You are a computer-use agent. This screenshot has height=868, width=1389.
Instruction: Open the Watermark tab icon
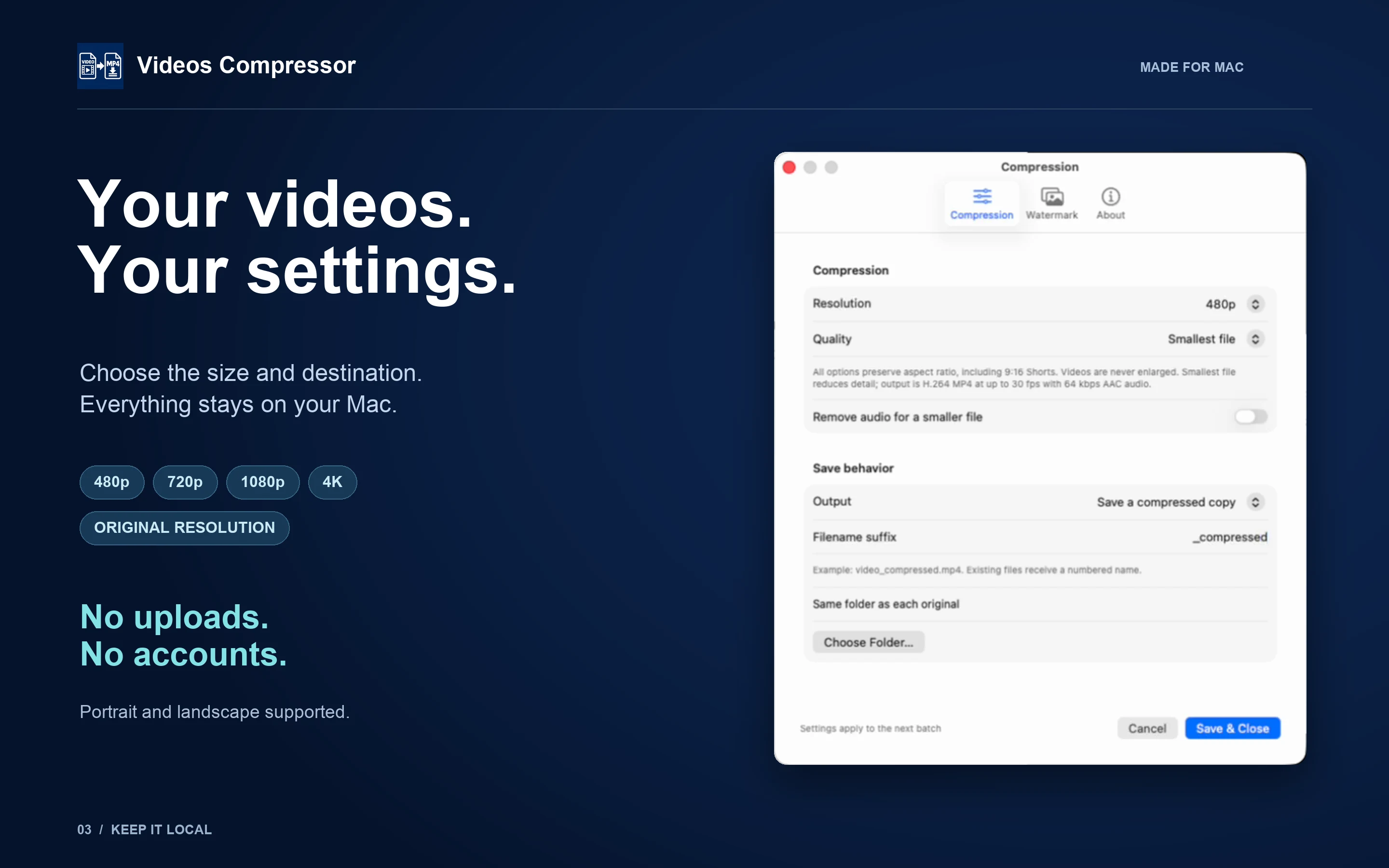click(1051, 196)
